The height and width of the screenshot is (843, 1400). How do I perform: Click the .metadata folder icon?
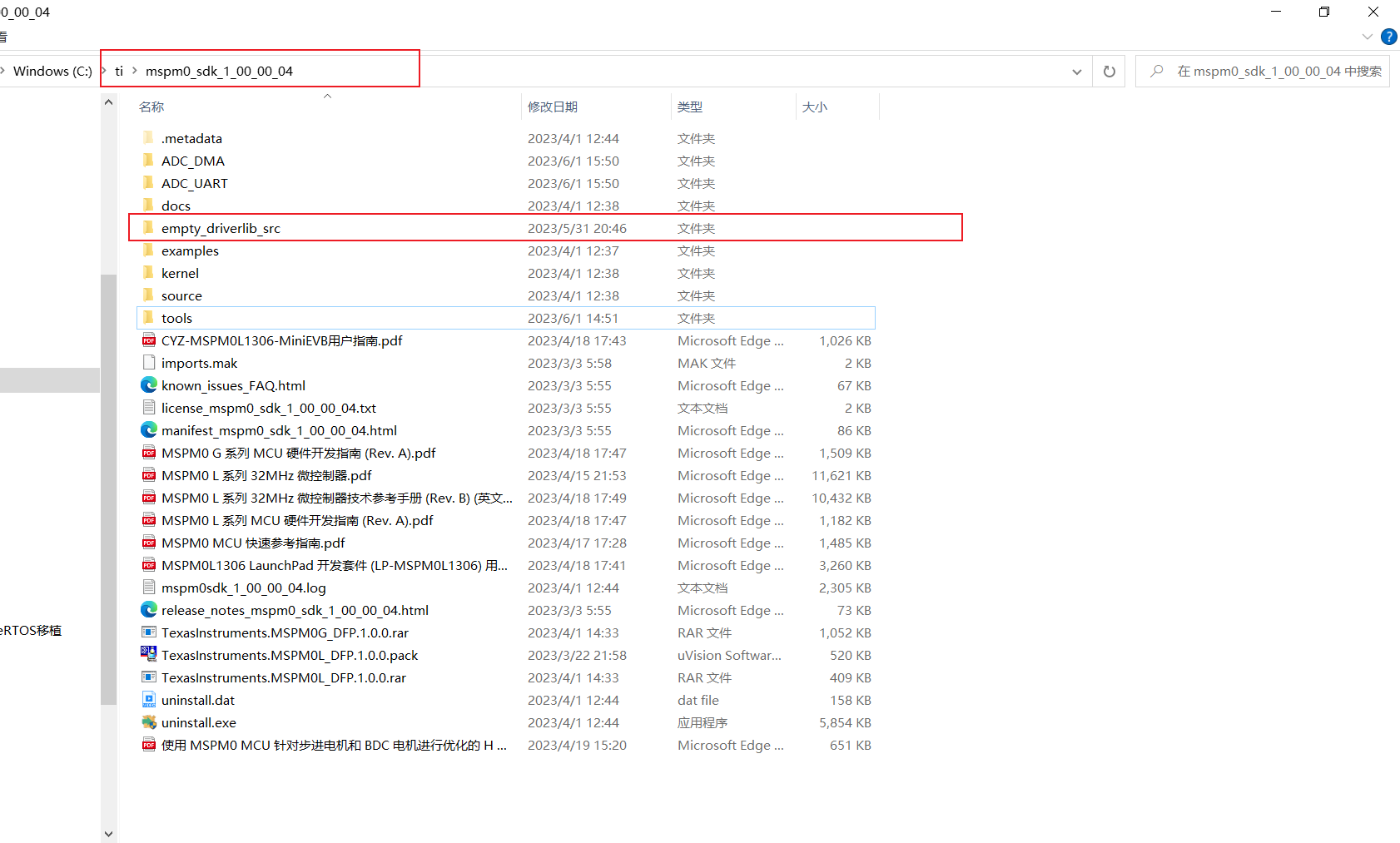(x=148, y=137)
